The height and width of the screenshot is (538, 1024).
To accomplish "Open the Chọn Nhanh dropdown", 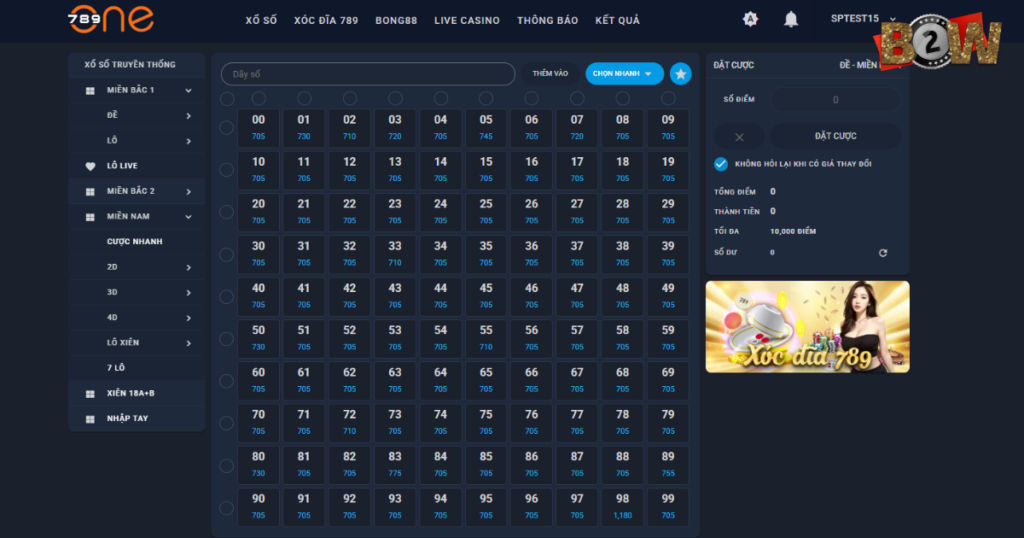I will pyautogui.click(x=624, y=74).
